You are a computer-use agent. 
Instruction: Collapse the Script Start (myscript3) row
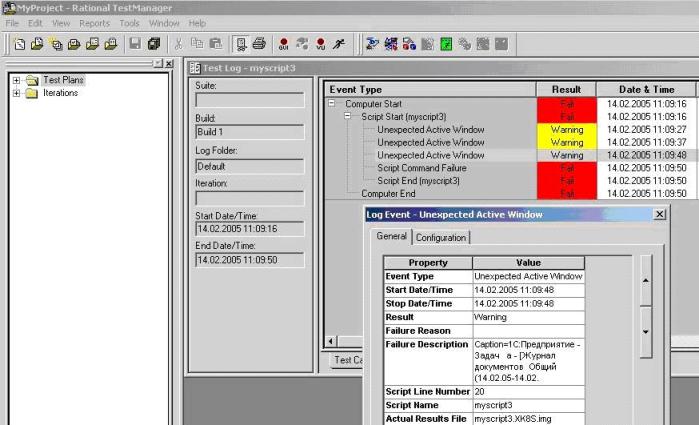tap(348, 116)
